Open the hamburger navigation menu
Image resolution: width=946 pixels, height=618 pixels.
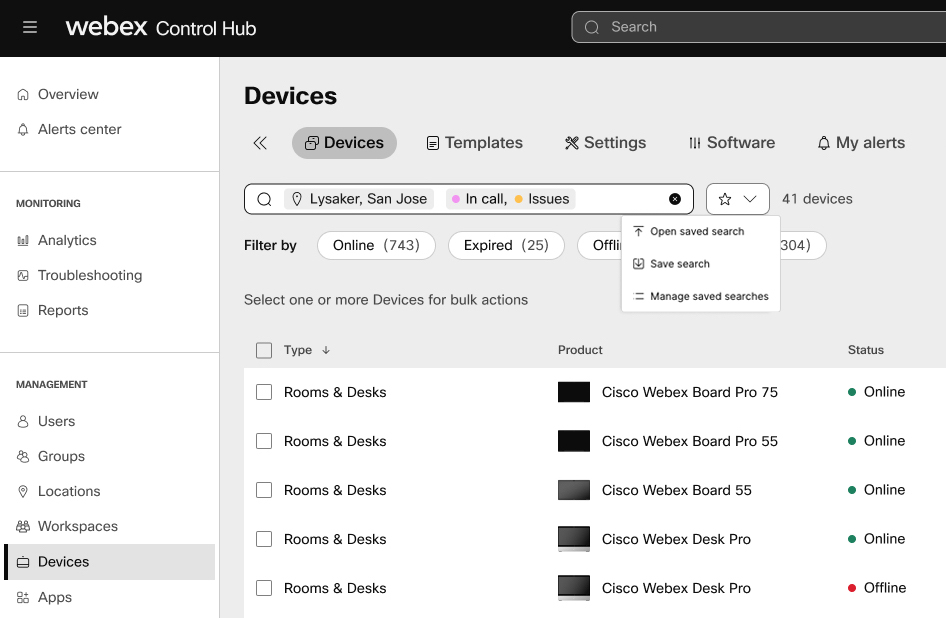30,28
